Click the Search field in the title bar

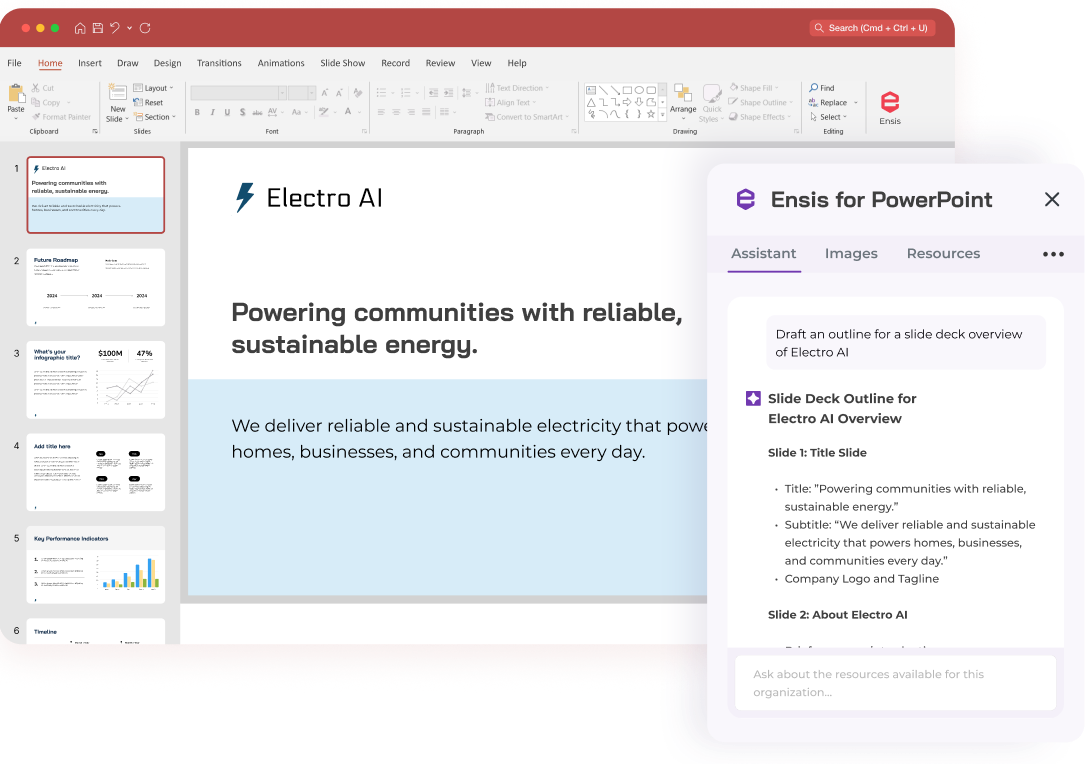[872, 28]
